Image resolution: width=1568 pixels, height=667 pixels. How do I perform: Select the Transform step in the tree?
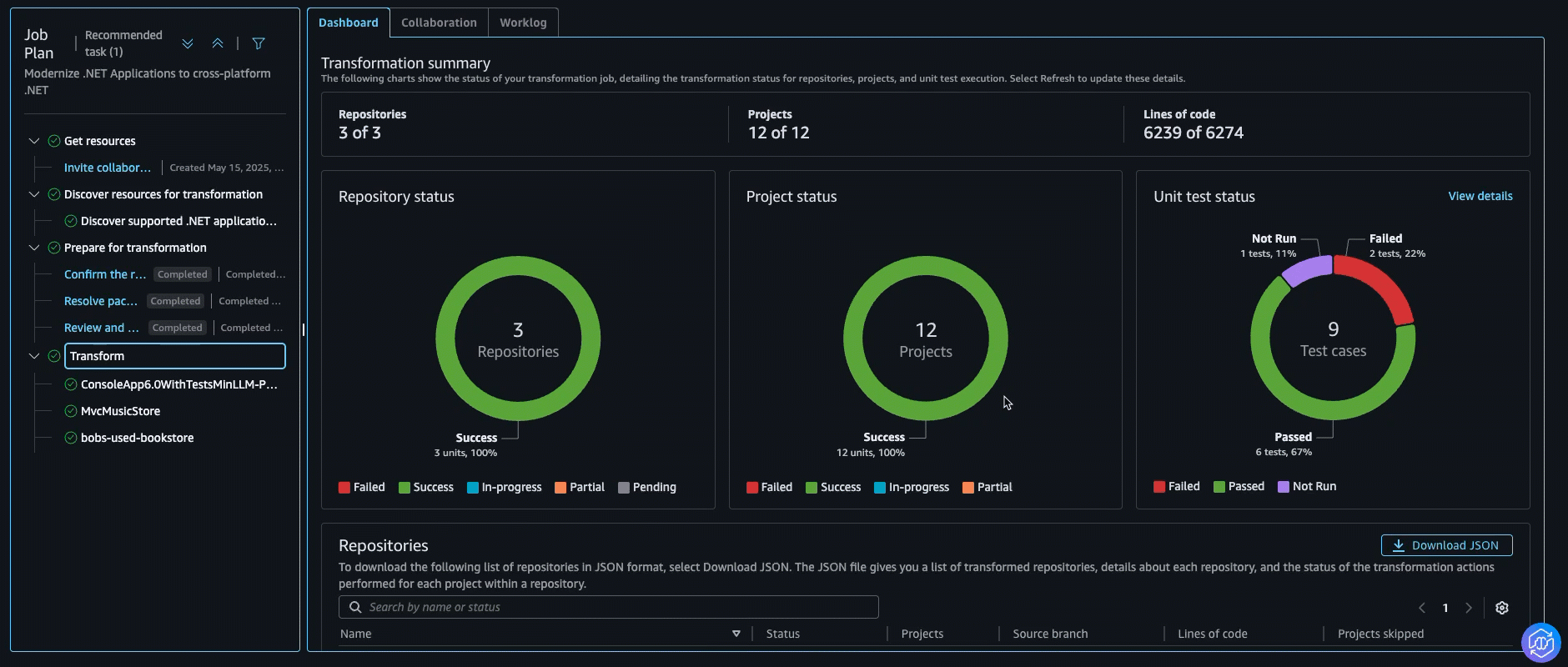coord(175,356)
